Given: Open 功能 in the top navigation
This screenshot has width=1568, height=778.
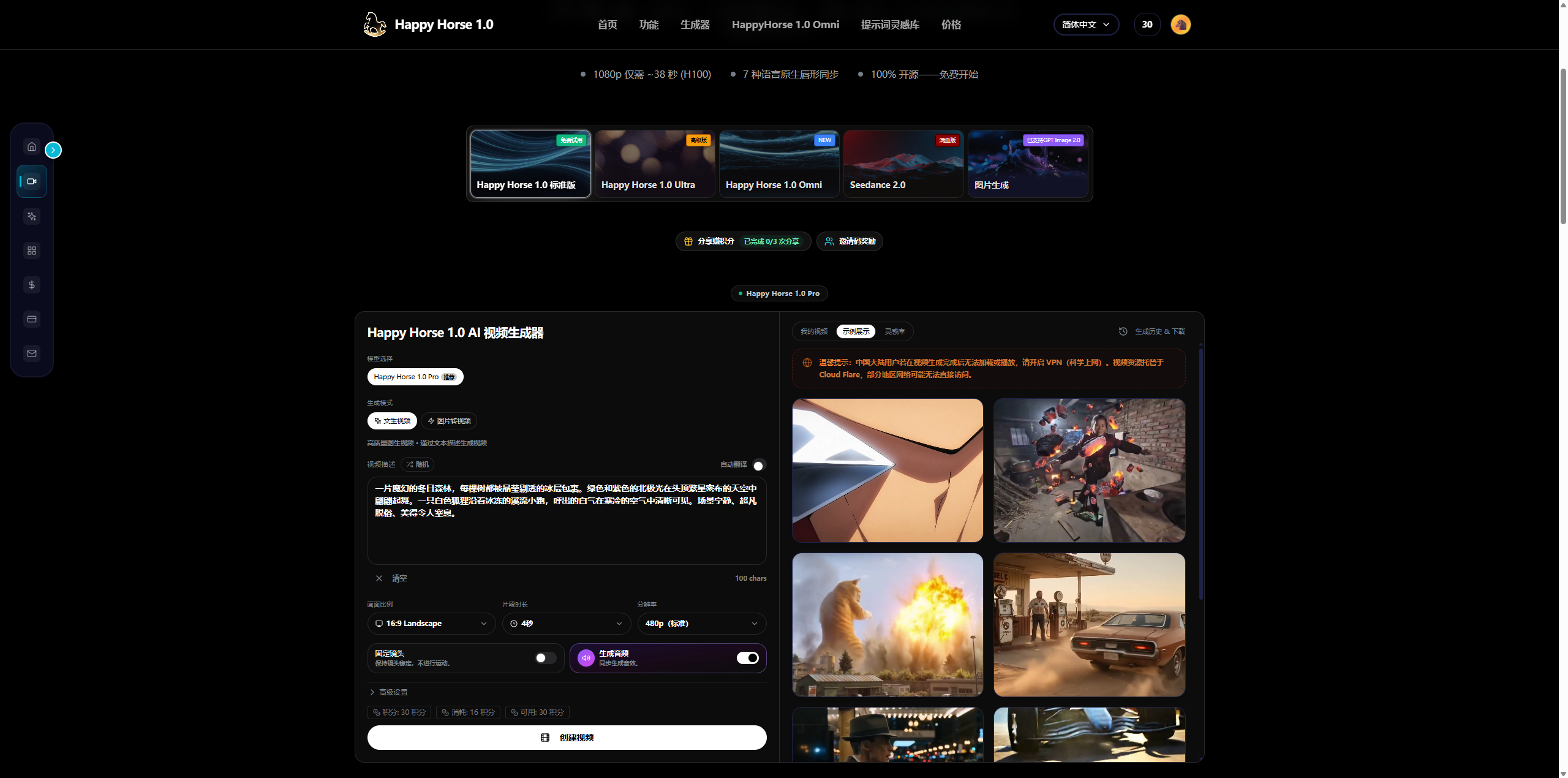Looking at the screenshot, I should tap(649, 25).
